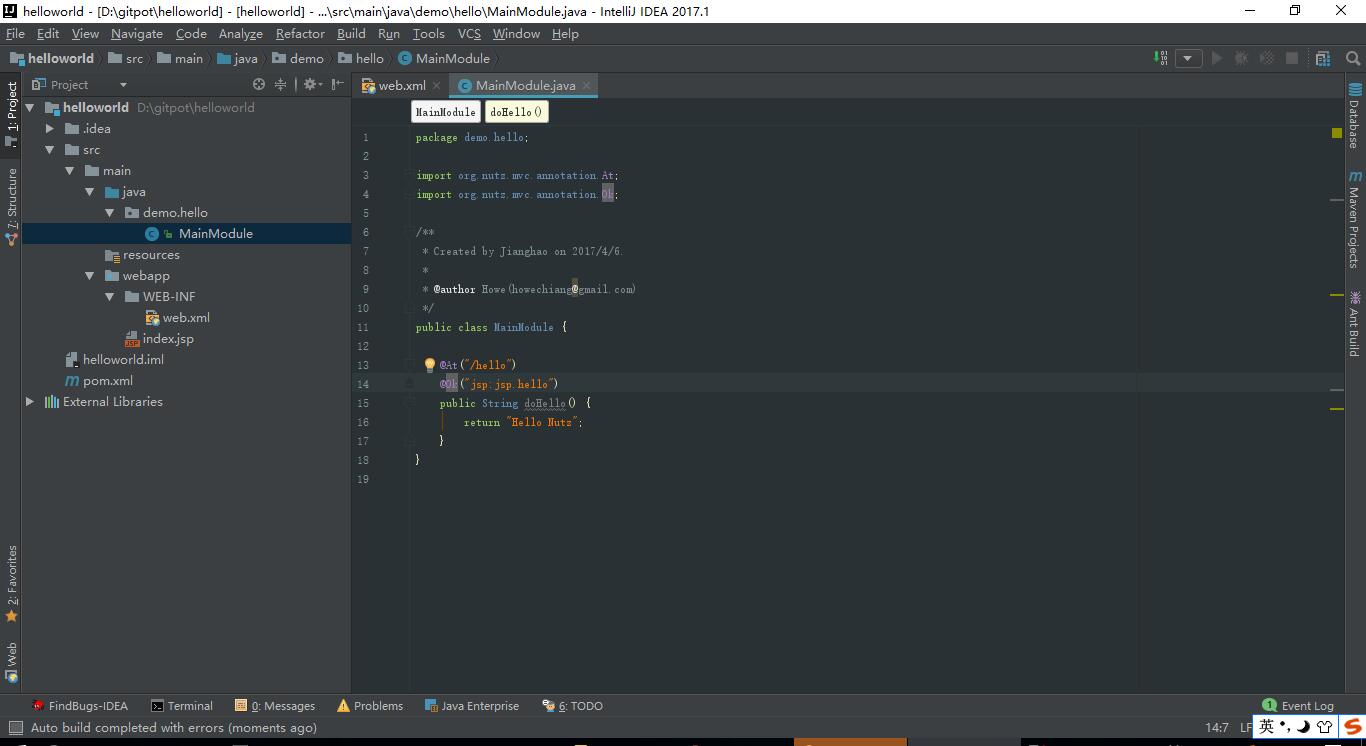Select pom.xml in the project tree
The width and height of the screenshot is (1366, 746).
(107, 381)
